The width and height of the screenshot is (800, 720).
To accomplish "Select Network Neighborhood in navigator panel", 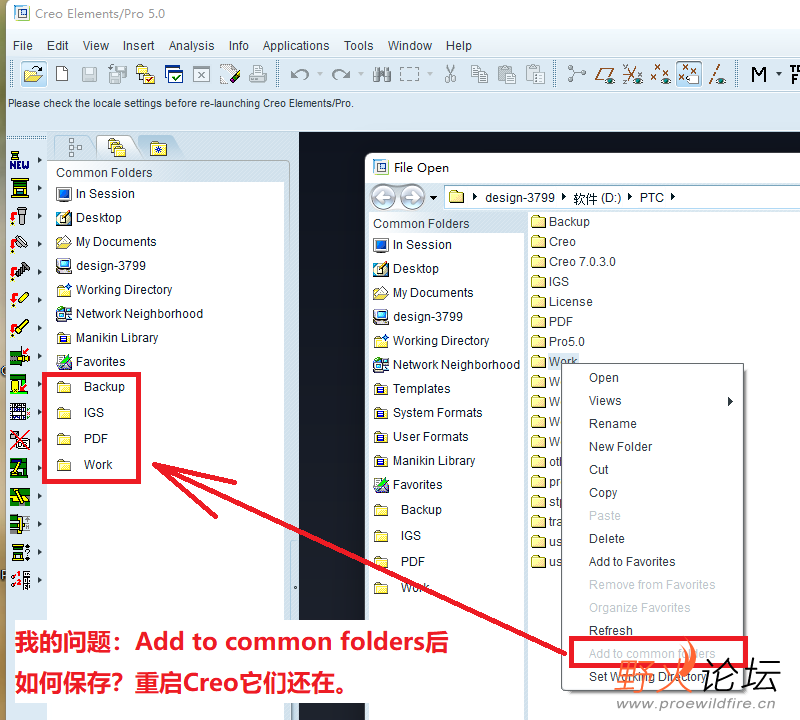I will click(130, 314).
